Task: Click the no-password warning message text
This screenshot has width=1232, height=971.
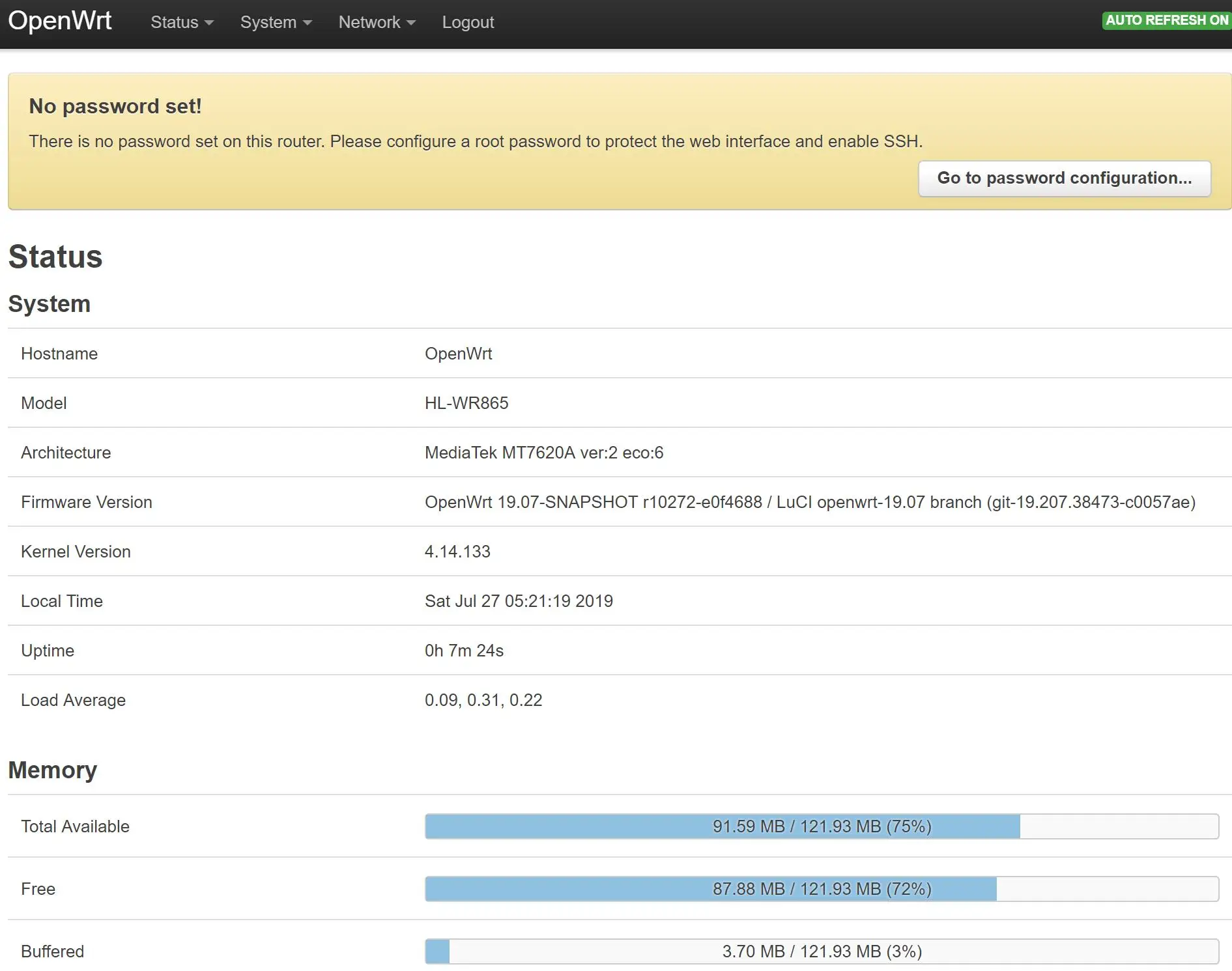Action: pyautogui.click(x=476, y=141)
